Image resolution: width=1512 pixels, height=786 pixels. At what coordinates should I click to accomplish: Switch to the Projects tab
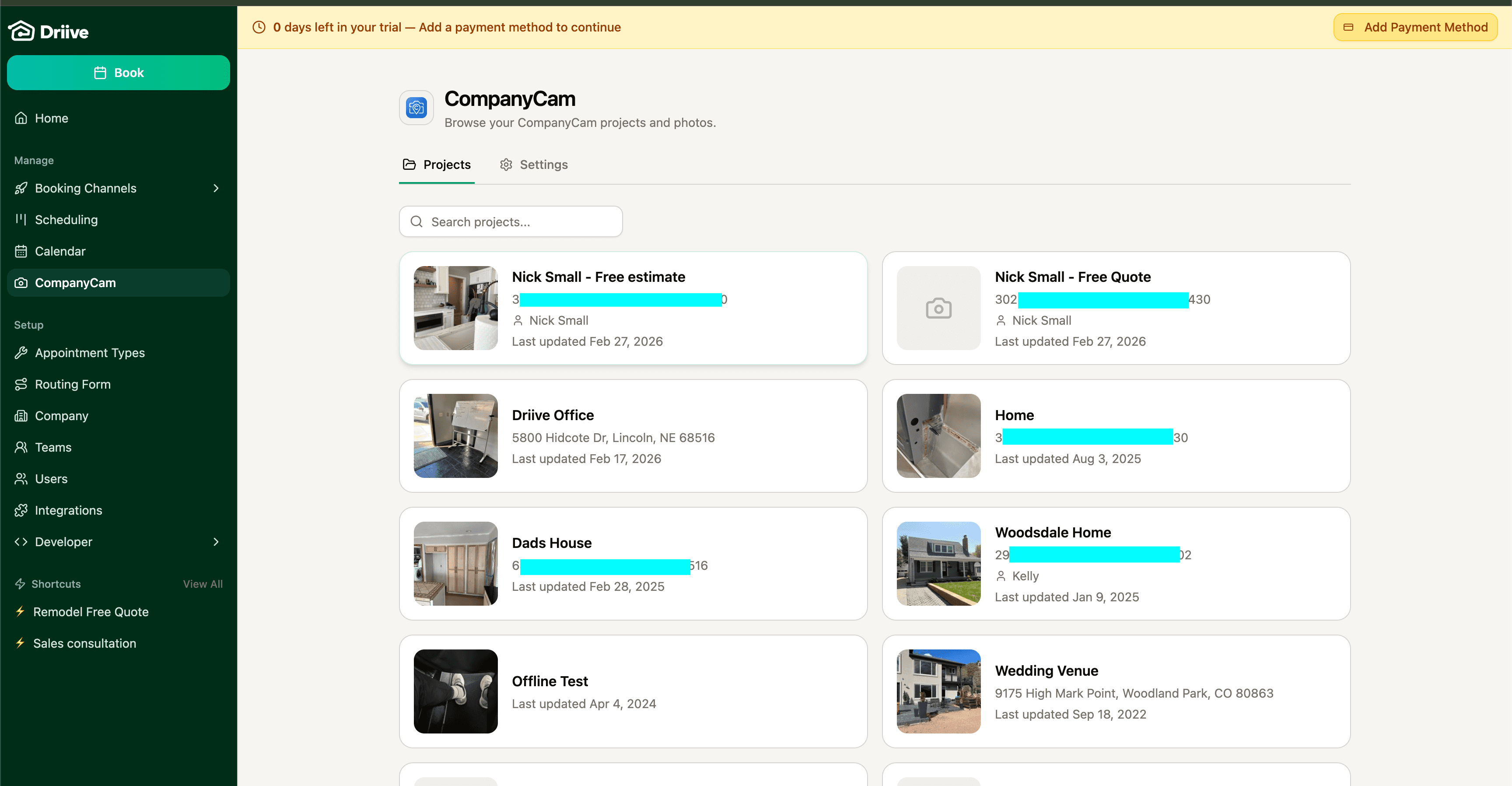point(447,165)
